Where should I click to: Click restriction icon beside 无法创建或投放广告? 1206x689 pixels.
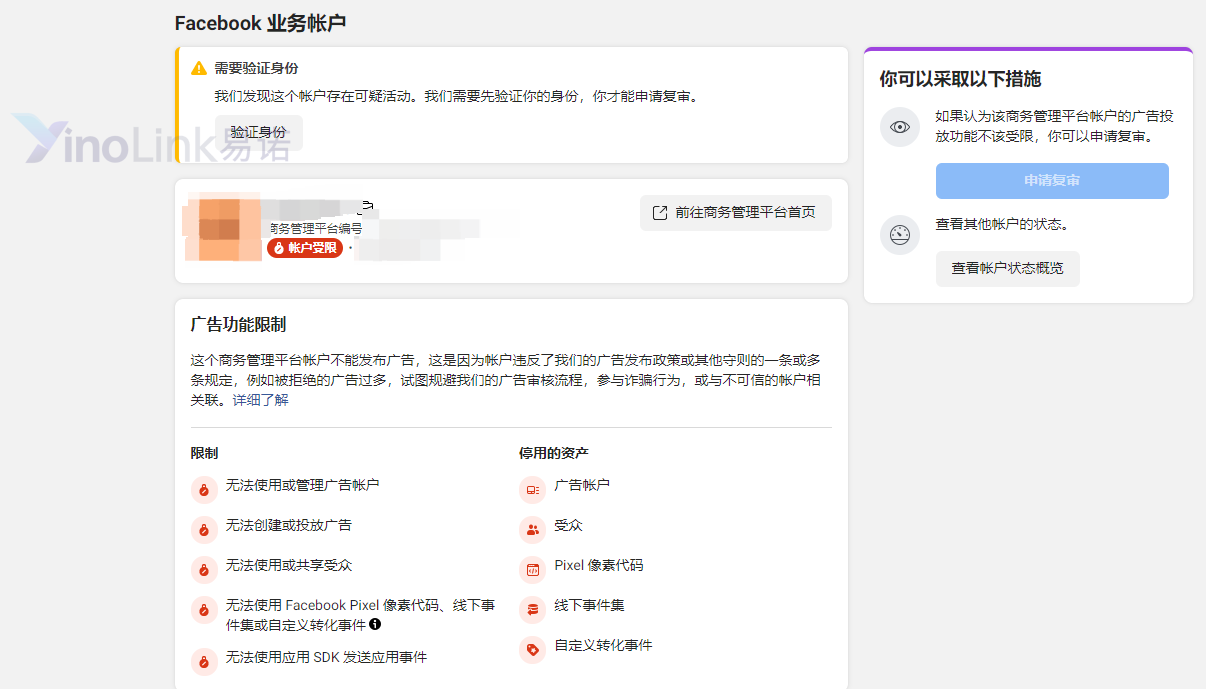204,530
